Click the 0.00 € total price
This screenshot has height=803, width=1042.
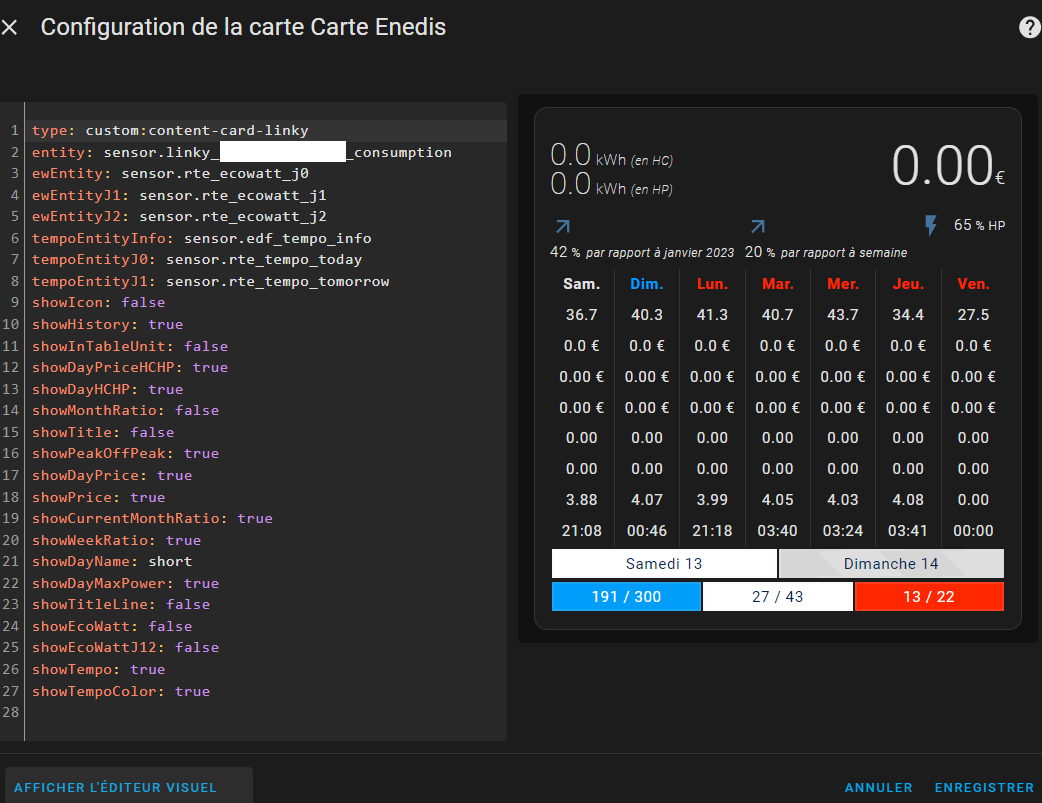[948, 166]
